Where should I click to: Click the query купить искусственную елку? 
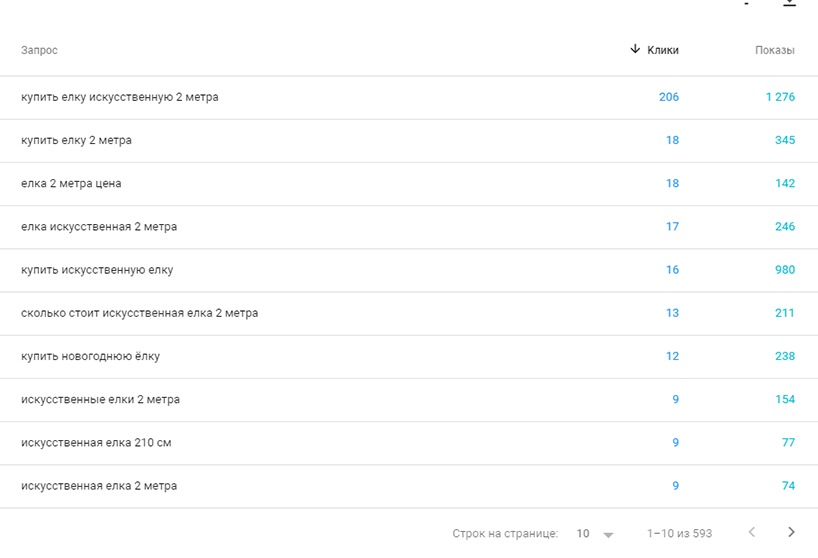click(97, 270)
